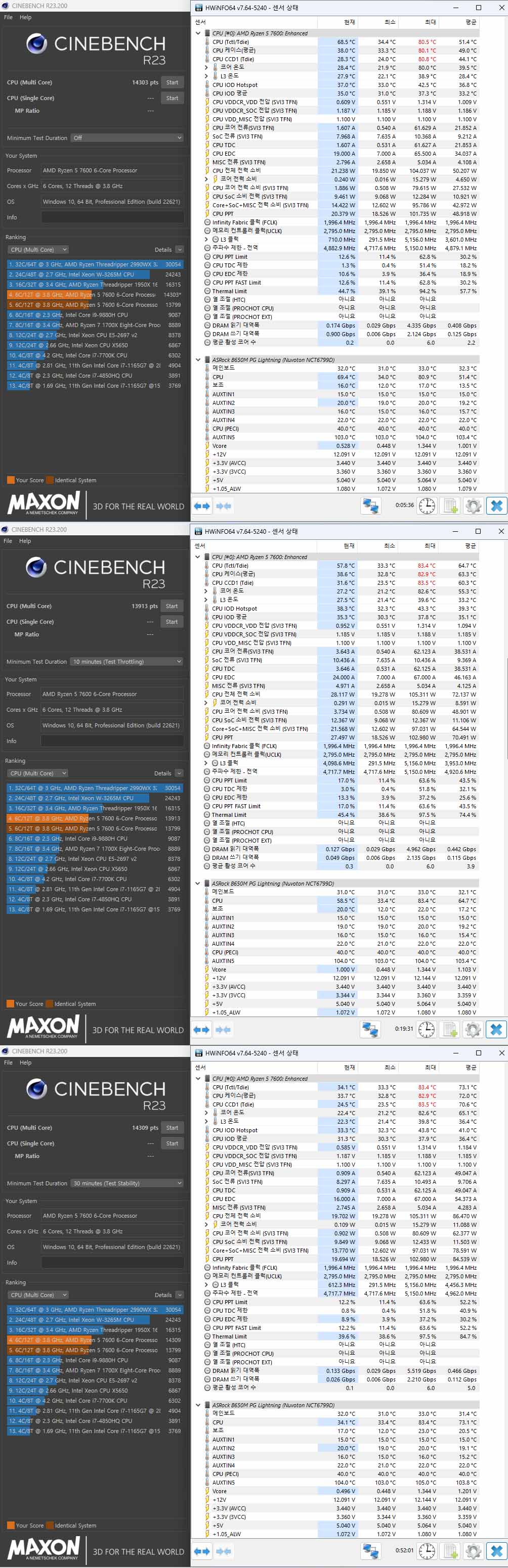
Task: Open Help menu in Cinebench scoring 14303 pts
Action: tap(26, 17)
